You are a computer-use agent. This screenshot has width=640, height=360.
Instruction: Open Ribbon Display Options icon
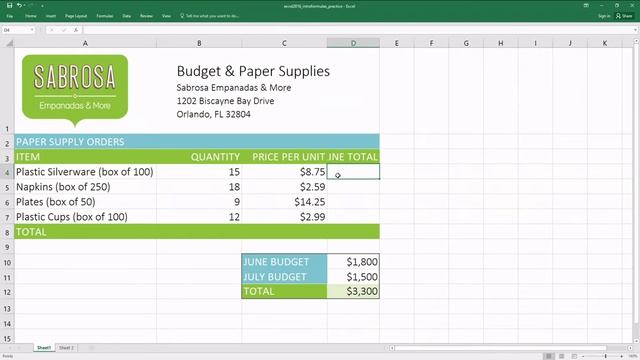[586, 6]
